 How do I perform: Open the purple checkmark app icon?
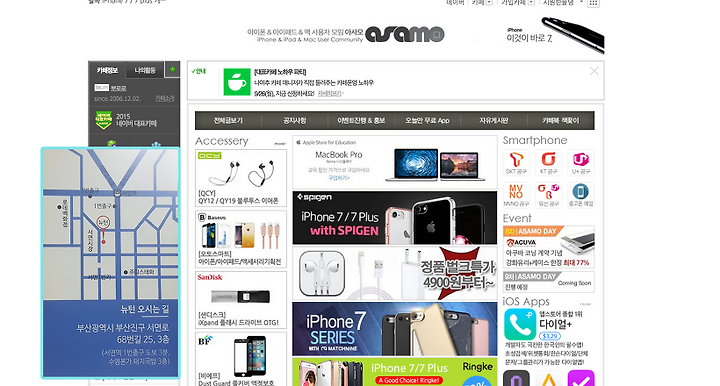(581, 379)
